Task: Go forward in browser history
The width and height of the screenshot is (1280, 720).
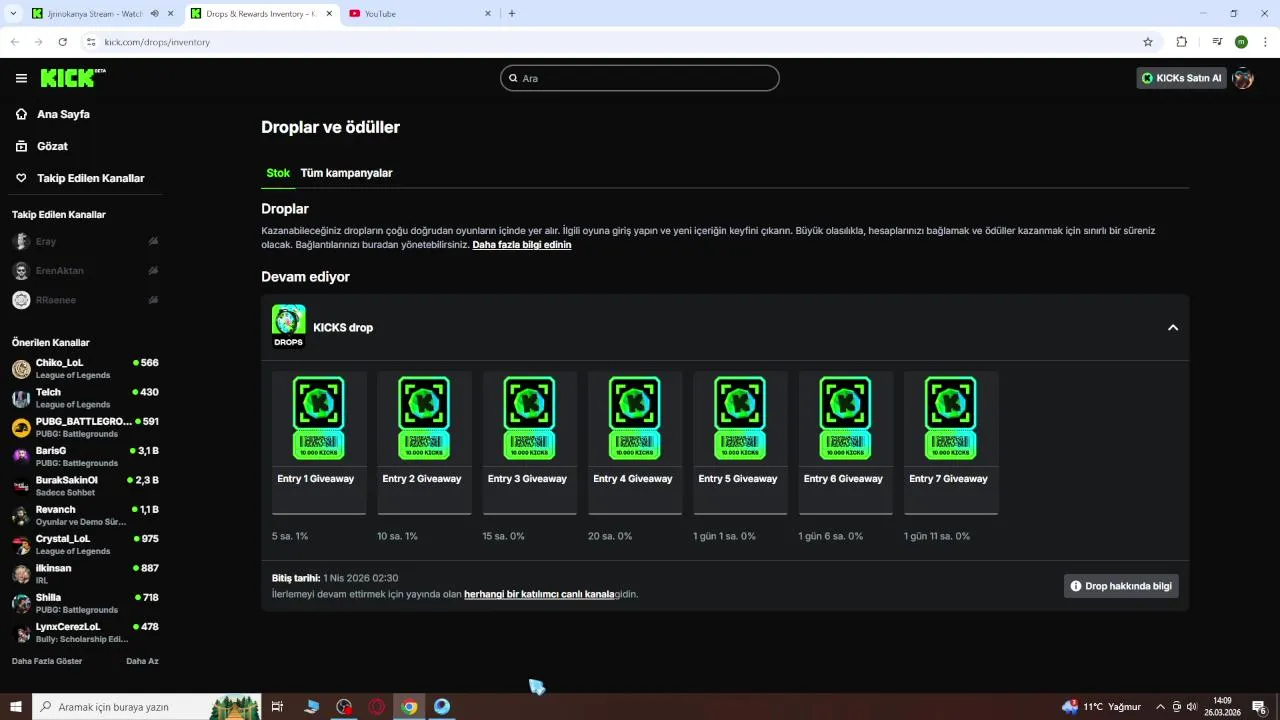Action: (38, 42)
